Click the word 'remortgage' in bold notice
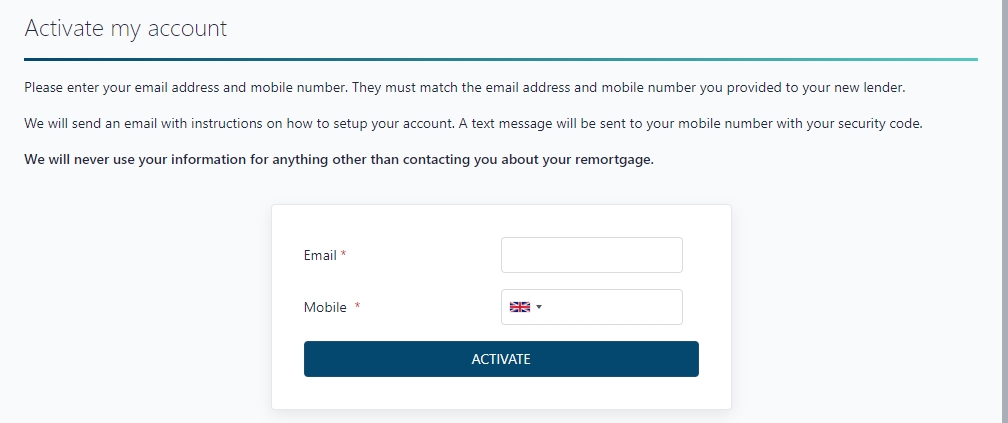The image size is (1008, 423). [612, 159]
